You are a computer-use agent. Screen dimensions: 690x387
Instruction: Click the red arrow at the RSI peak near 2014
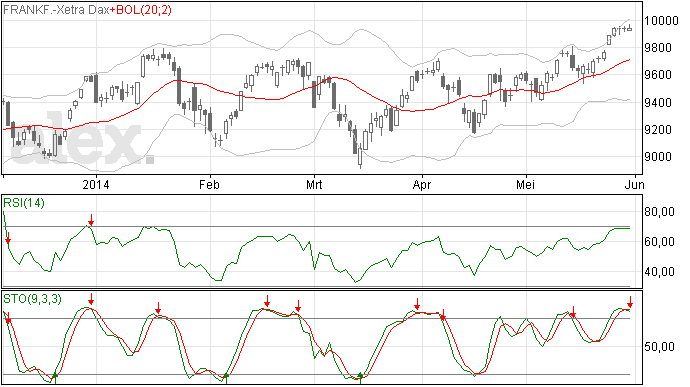click(91, 220)
